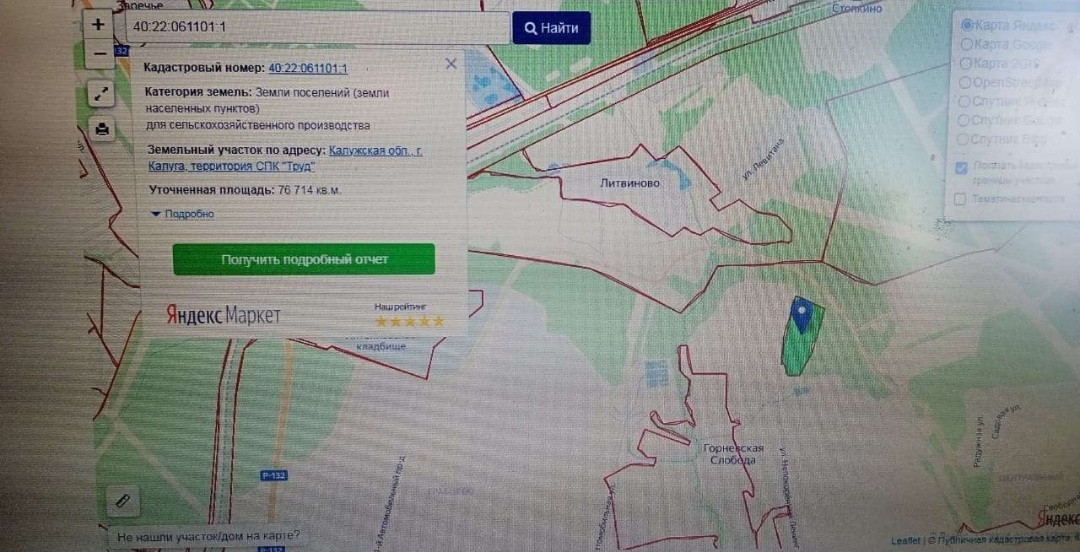The height and width of the screenshot is (552, 1080).
Task: Uncheck the show cadastral boundaries checkbox
Action: tap(962, 167)
